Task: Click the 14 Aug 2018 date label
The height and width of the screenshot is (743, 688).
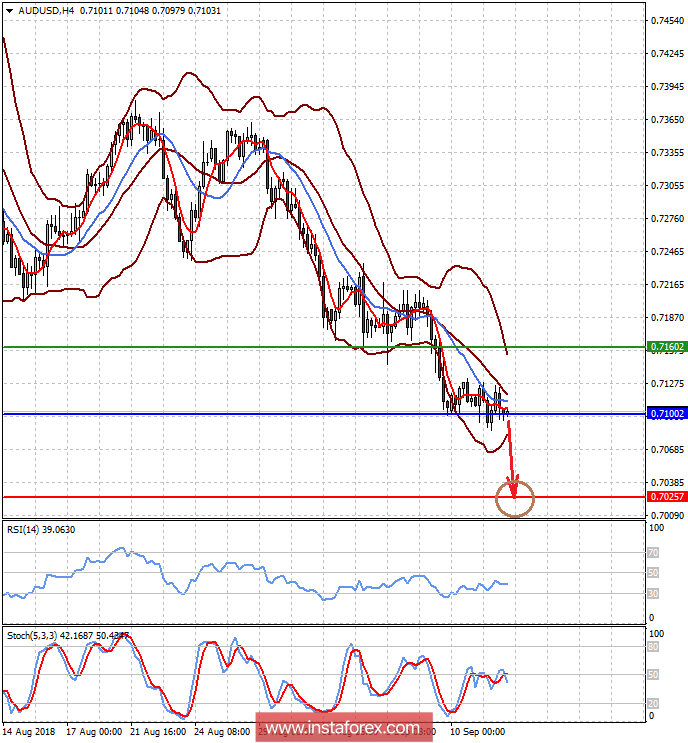Action: (29, 732)
